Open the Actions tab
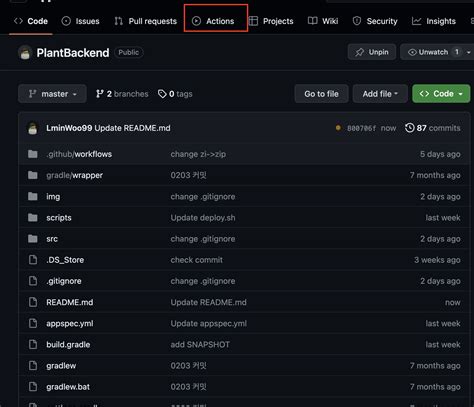Image resolution: width=474 pixels, height=407 pixels. tap(213, 21)
